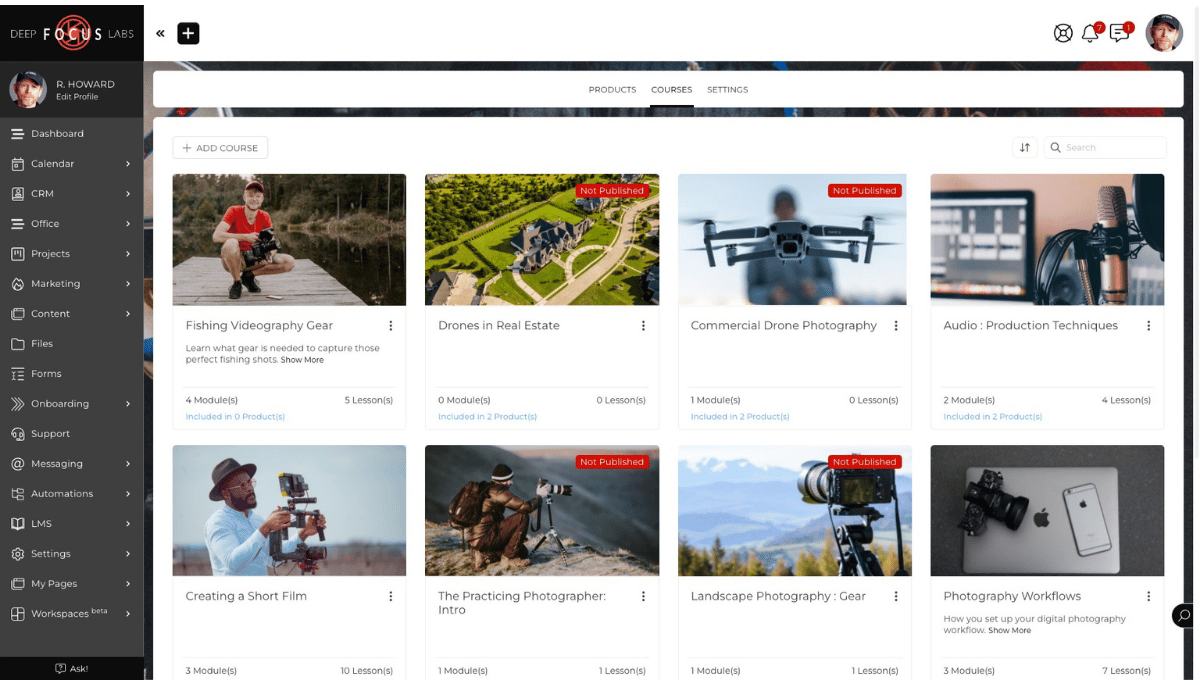
Task: Click the helm-shaped help icon in top bar
Action: tap(1063, 32)
